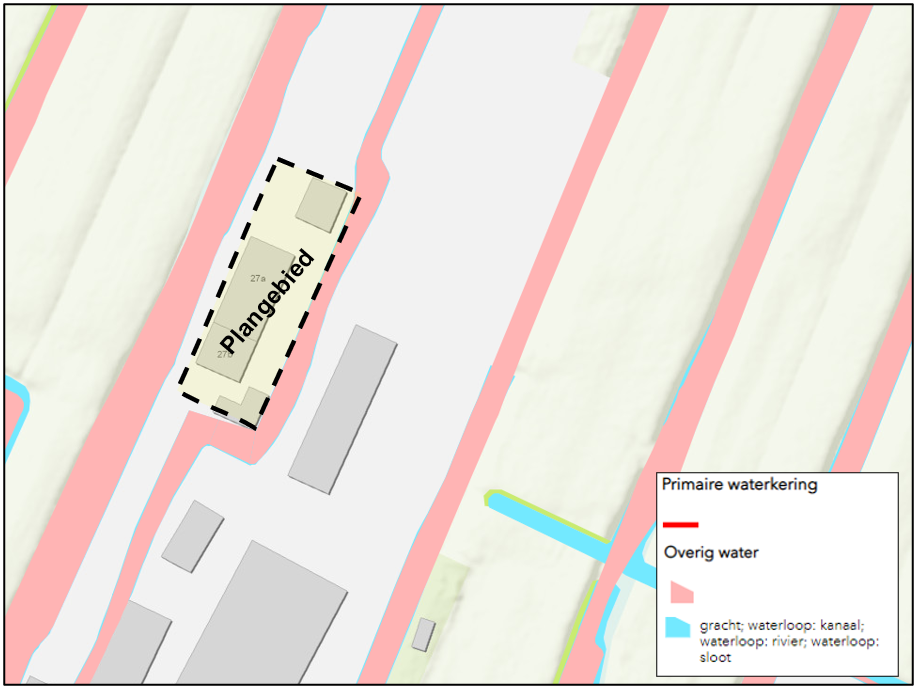
Task: Click the 'gracht; waterloop: kanaal' legend description
Action: [789, 641]
